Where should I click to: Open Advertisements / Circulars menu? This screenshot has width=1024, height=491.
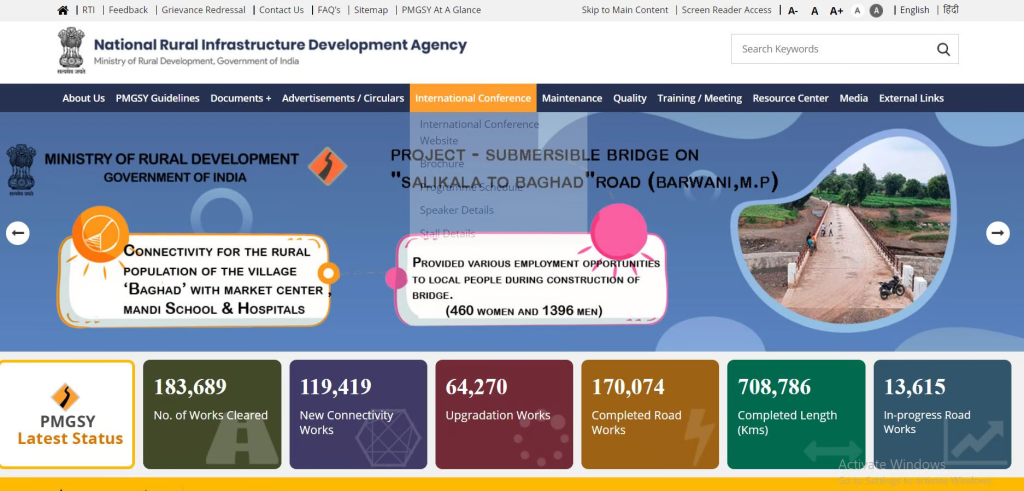(343, 98)
